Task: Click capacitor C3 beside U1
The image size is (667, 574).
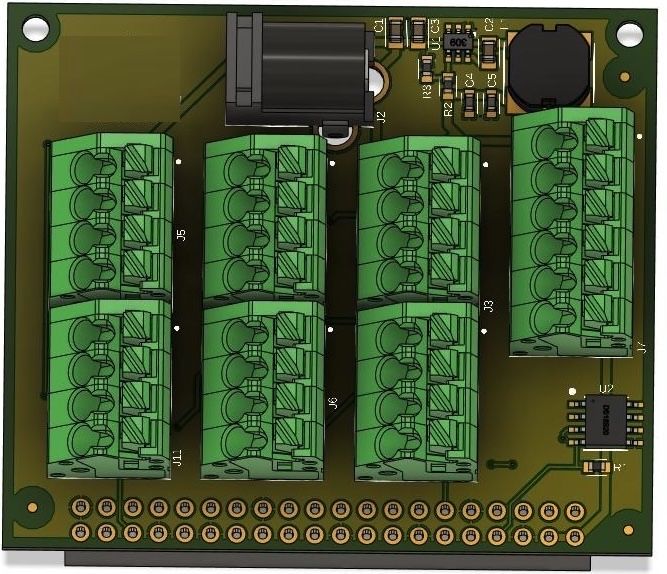Action: click(x=418, y=32)
